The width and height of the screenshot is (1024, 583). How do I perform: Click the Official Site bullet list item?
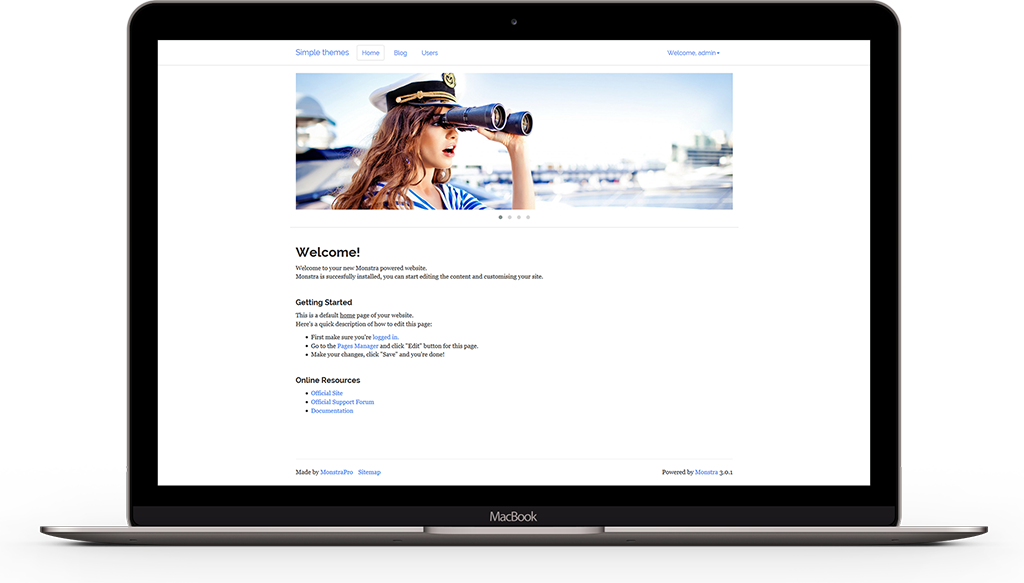[327, 393]
